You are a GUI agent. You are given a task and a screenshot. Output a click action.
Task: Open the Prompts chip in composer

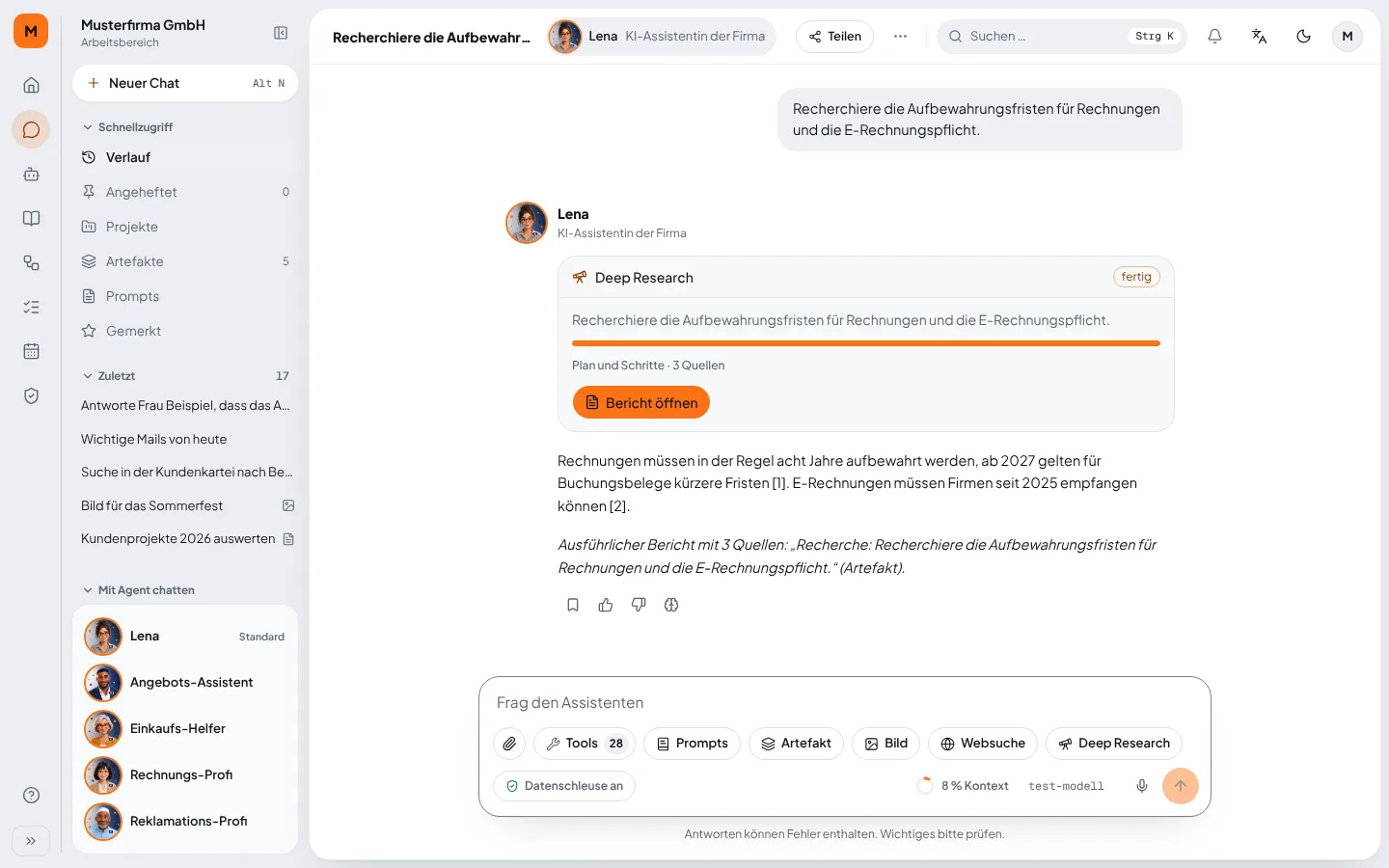[x=692, y=744]
